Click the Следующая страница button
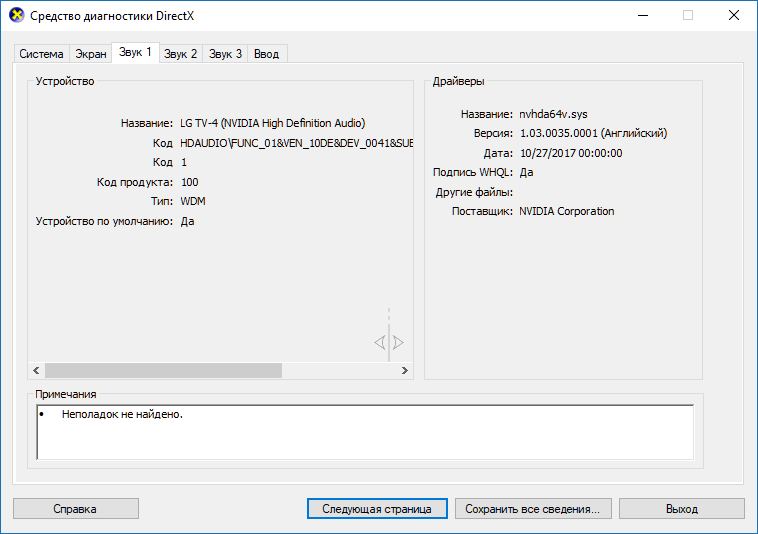 pyautogui.click(x=377, y=509)
